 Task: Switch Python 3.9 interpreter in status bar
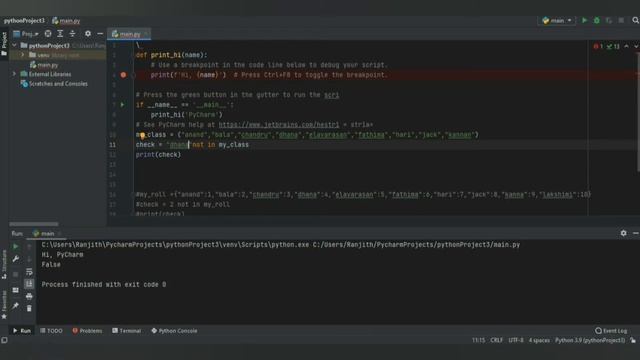[x=590, y=340]
